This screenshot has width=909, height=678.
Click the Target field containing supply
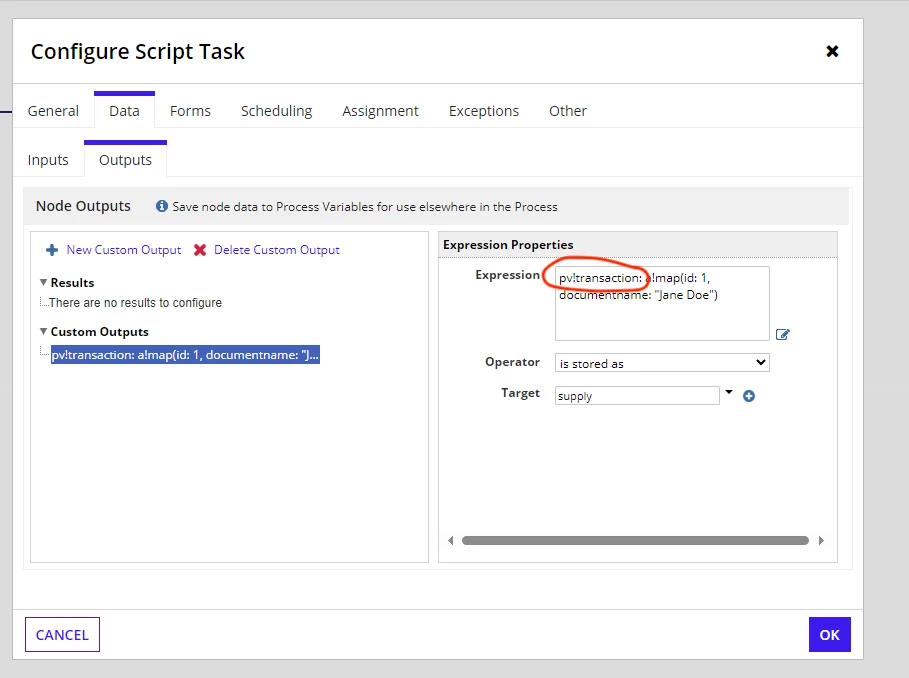tap(637, 396)
